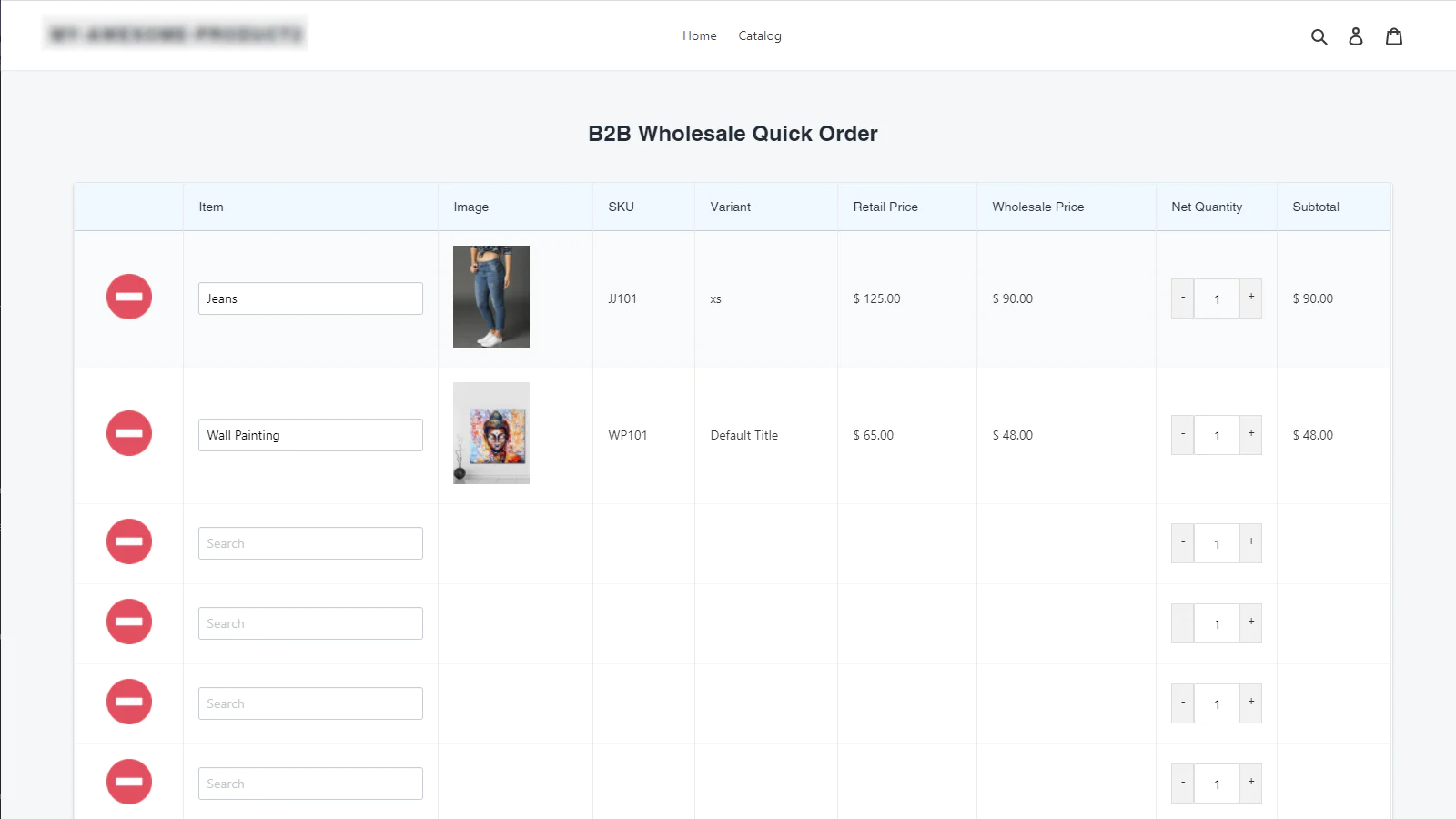
Task: Go to the Home menu link
Action: [x=699, y=36]
